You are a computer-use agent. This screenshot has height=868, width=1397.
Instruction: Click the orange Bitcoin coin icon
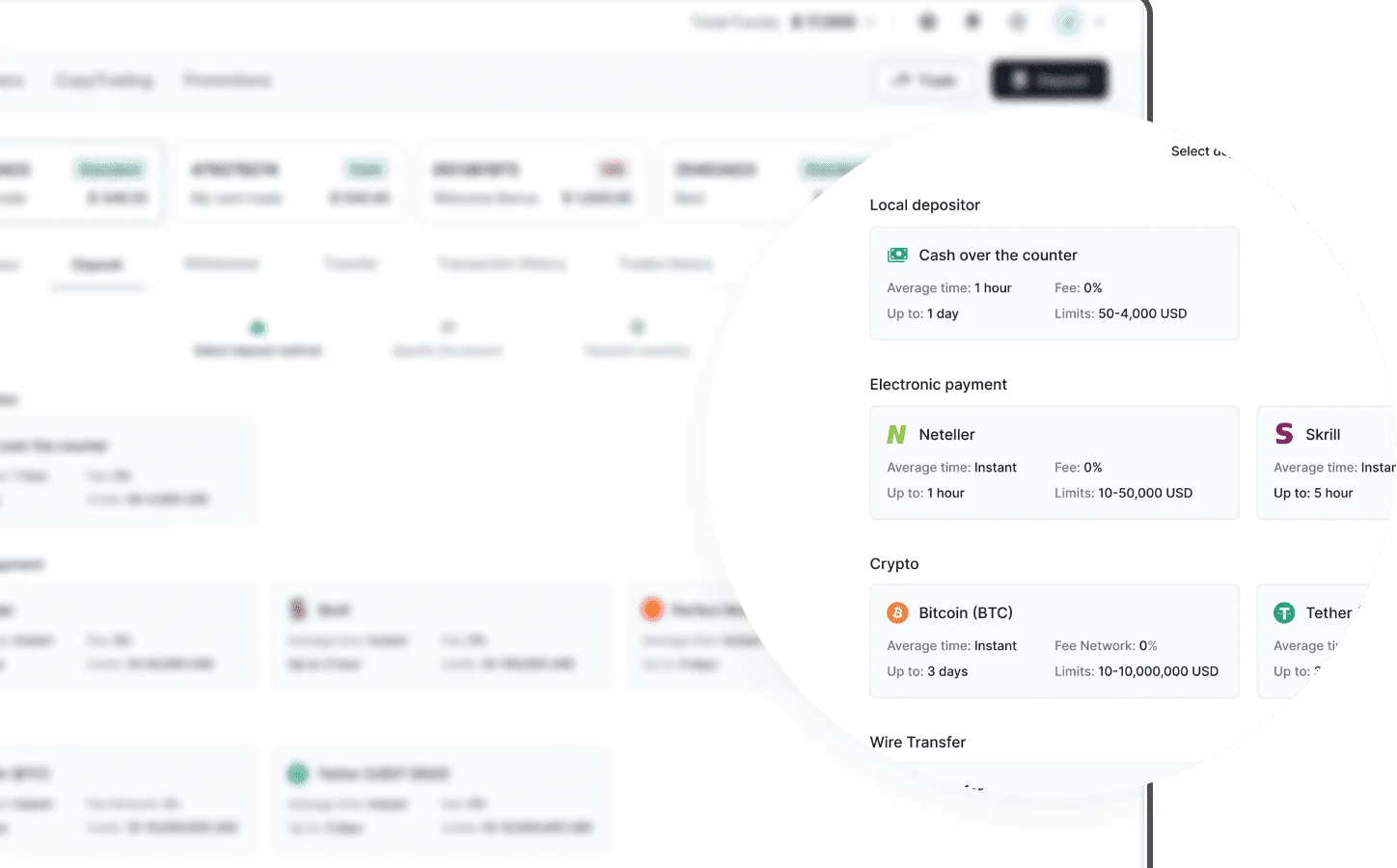click(x=897, y=612)
